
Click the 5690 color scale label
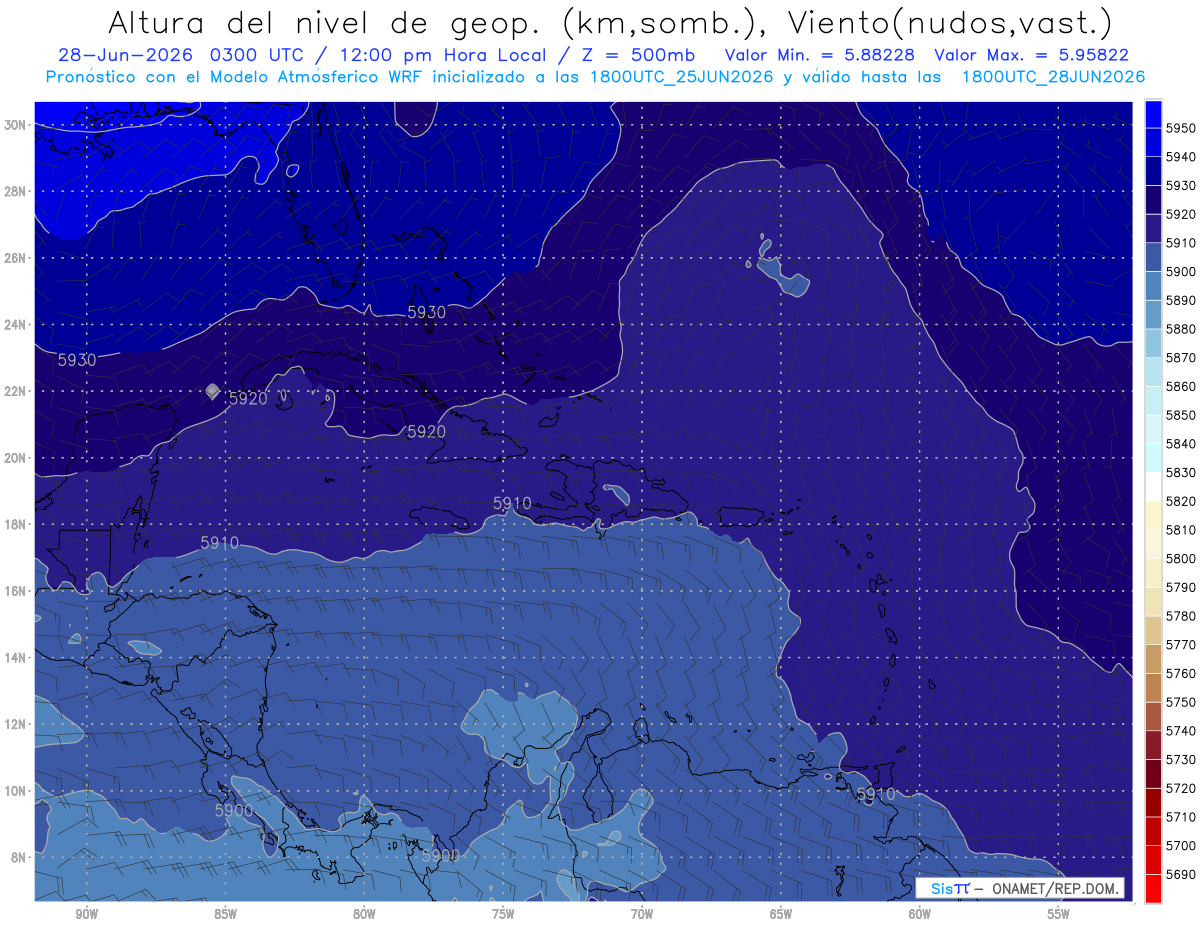[x=1181, y=874]
